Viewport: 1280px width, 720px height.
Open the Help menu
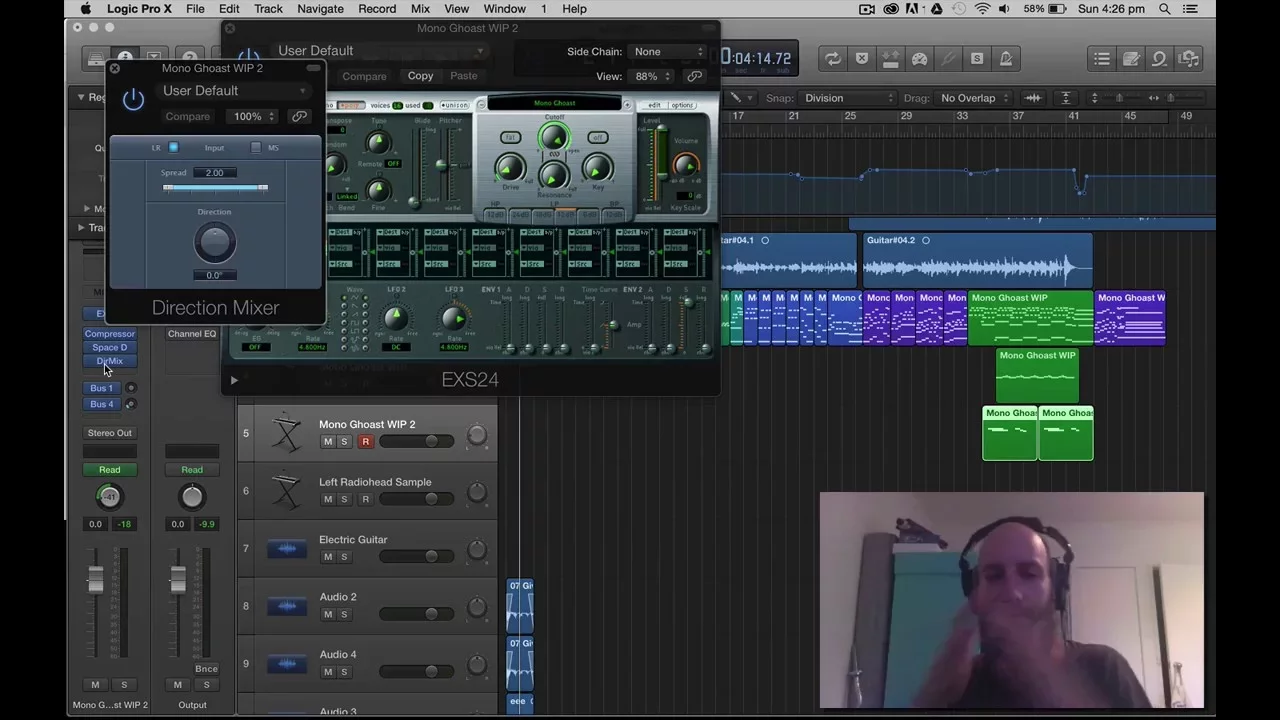[574, 9]
